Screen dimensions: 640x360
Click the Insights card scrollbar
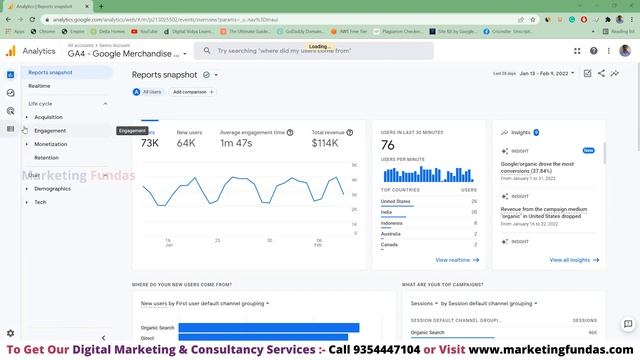[604, 153]
